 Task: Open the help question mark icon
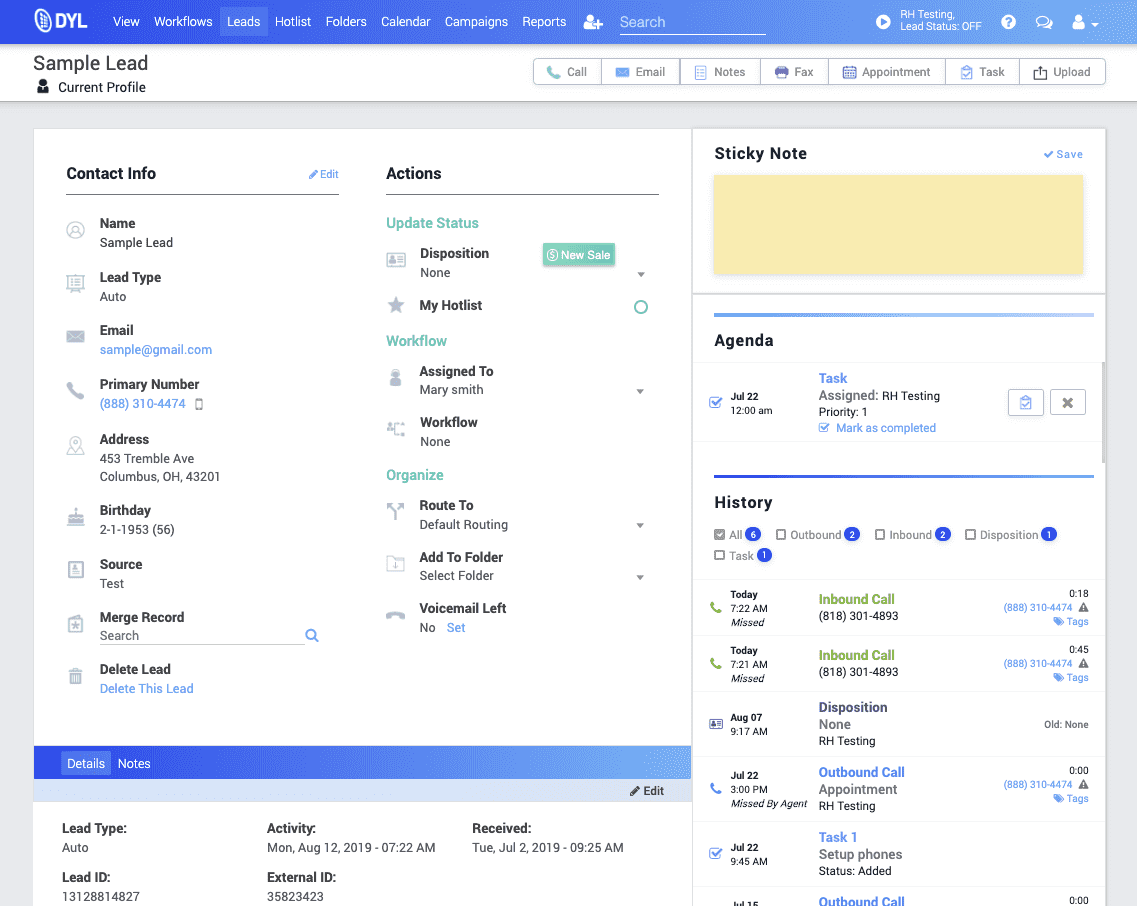coord(1008,22)
